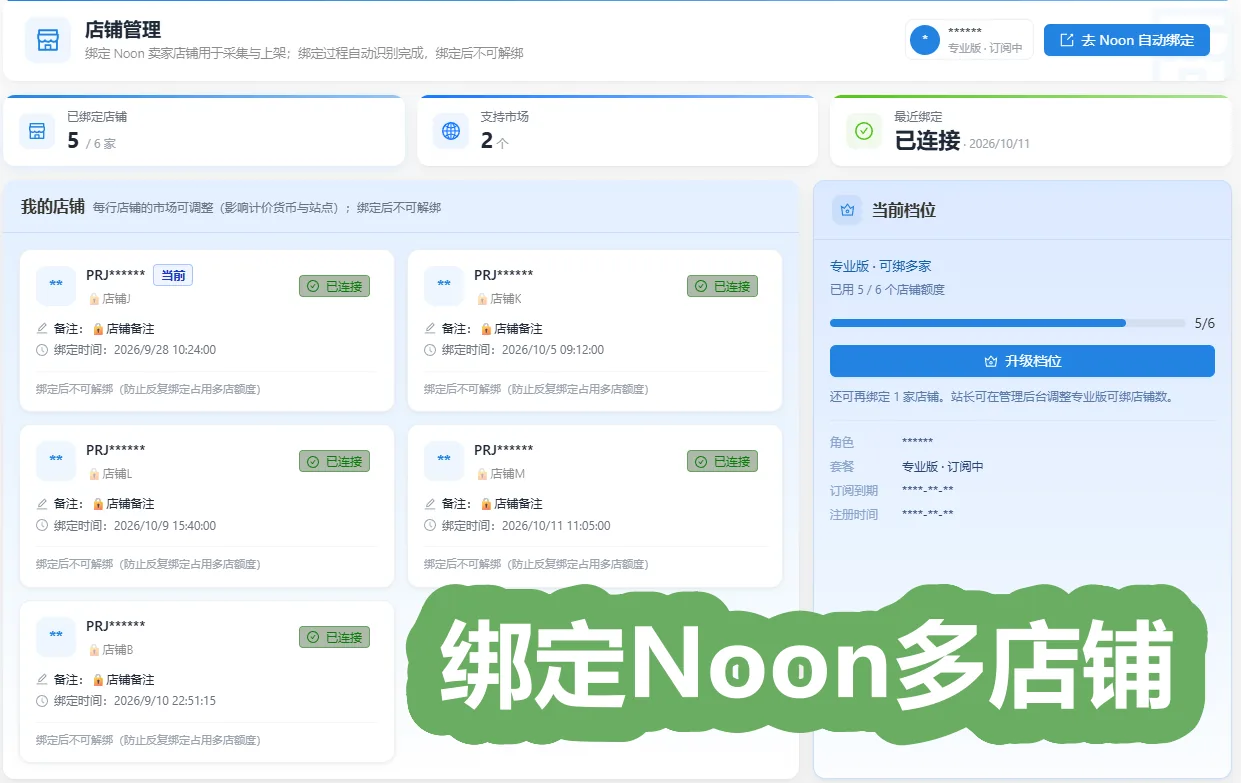Click 已连接 status badge on 店铺L card
Screen dimensions: 1241x783
334,461
